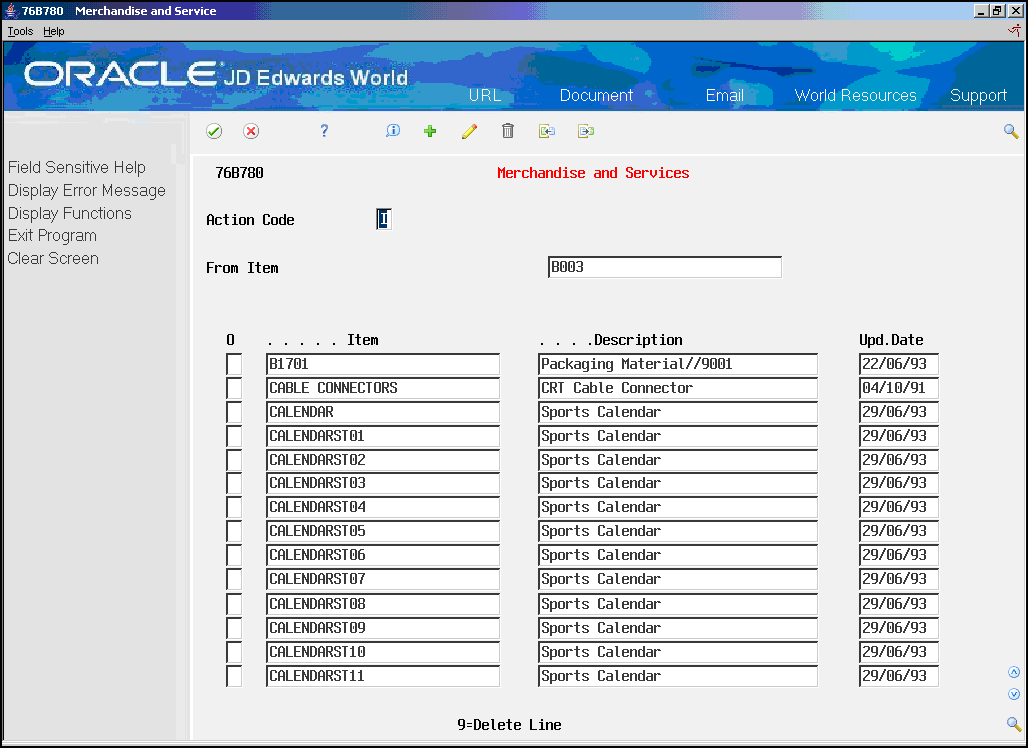Image resolution: width=1028 pixels, height=748 pixels.
Task: Click item field CABLE CONNECTORS
Action: (x=383, y=388)
